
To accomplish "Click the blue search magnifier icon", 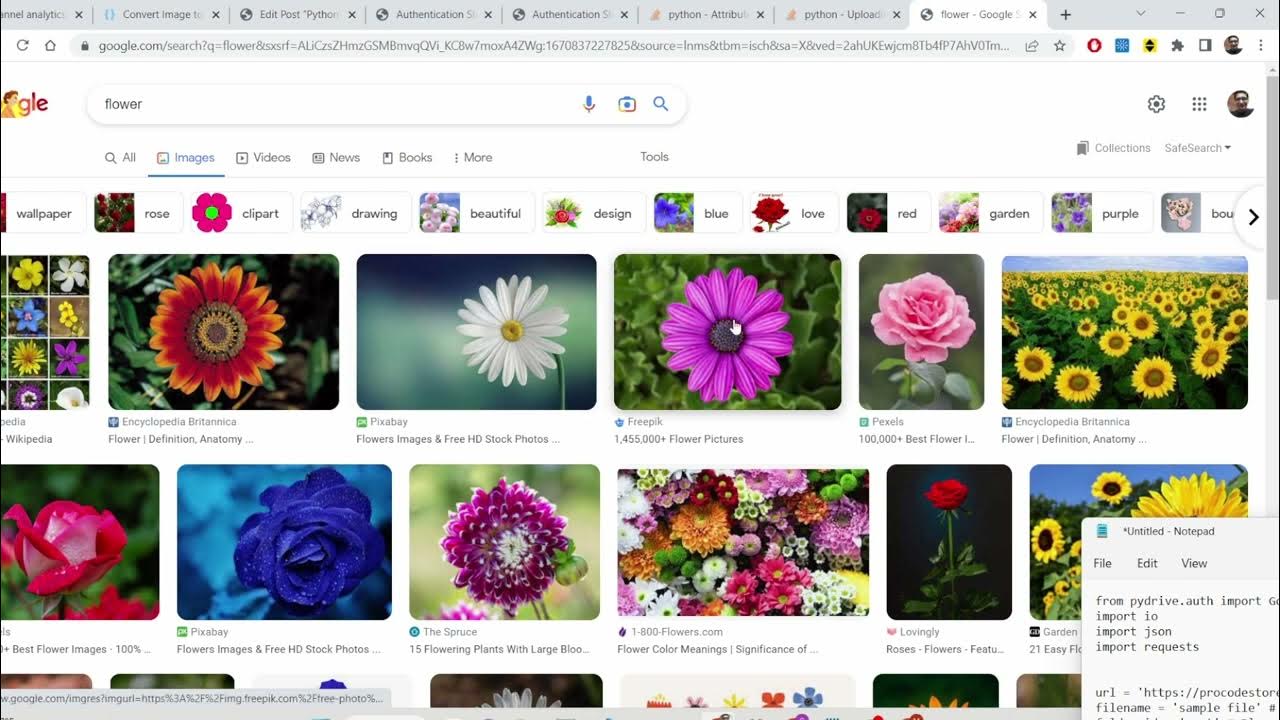I will 660,104.
